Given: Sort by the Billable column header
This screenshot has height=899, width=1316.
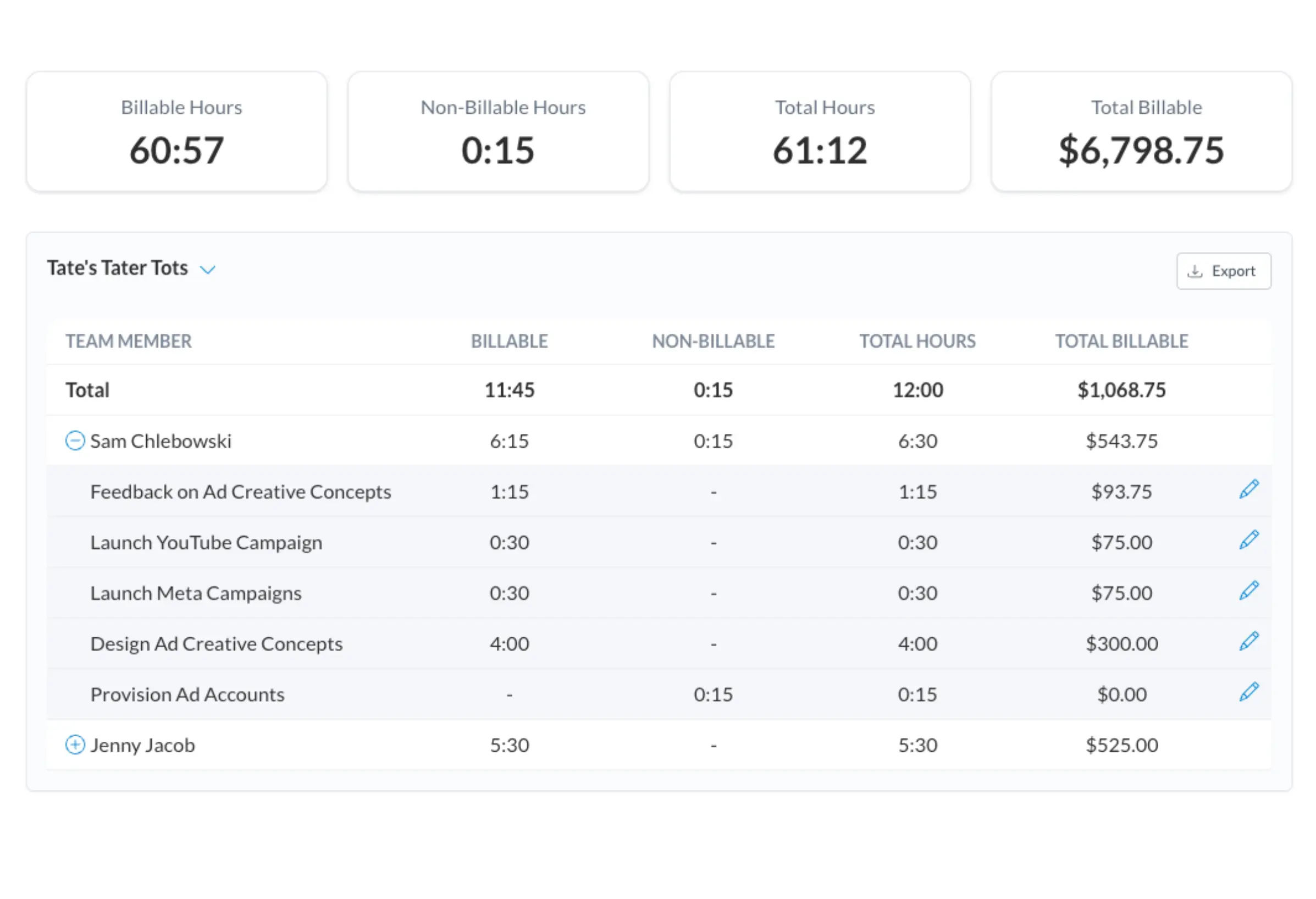Looking at the screenshot, I should click(x=509, y=341).
